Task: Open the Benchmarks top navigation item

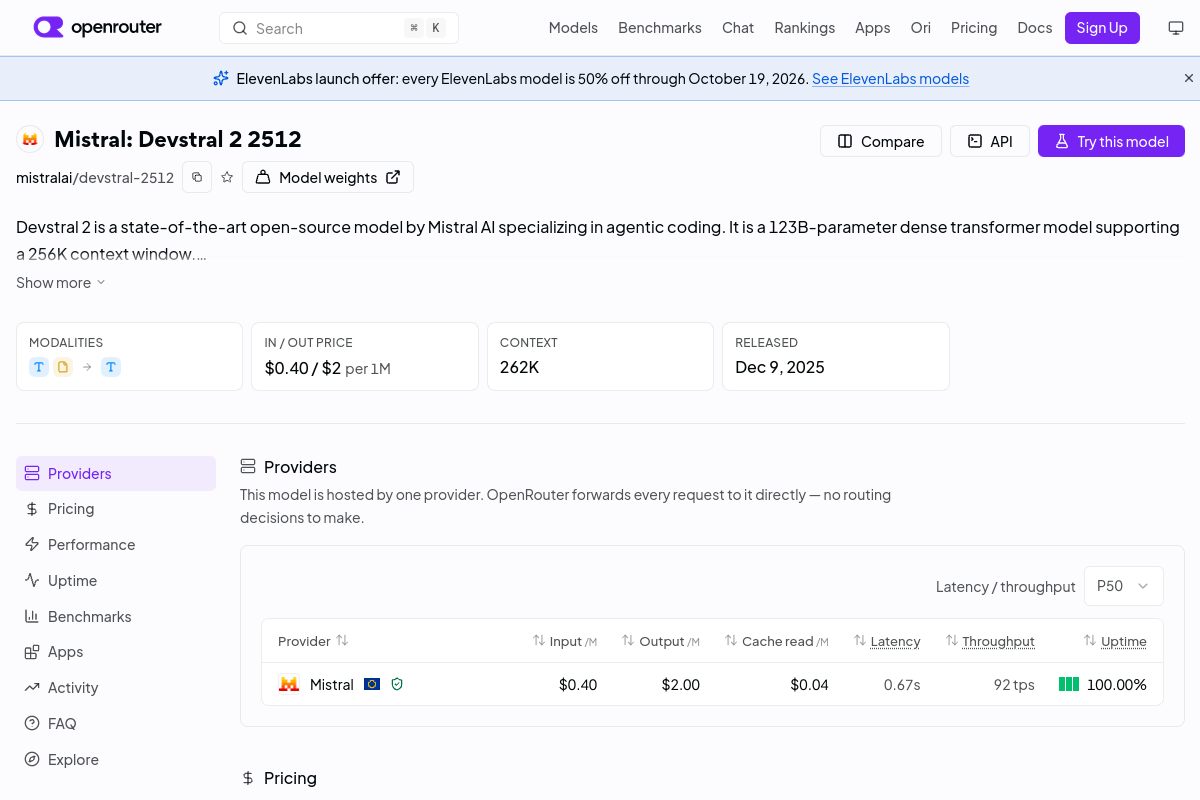Action: [660, 28]
